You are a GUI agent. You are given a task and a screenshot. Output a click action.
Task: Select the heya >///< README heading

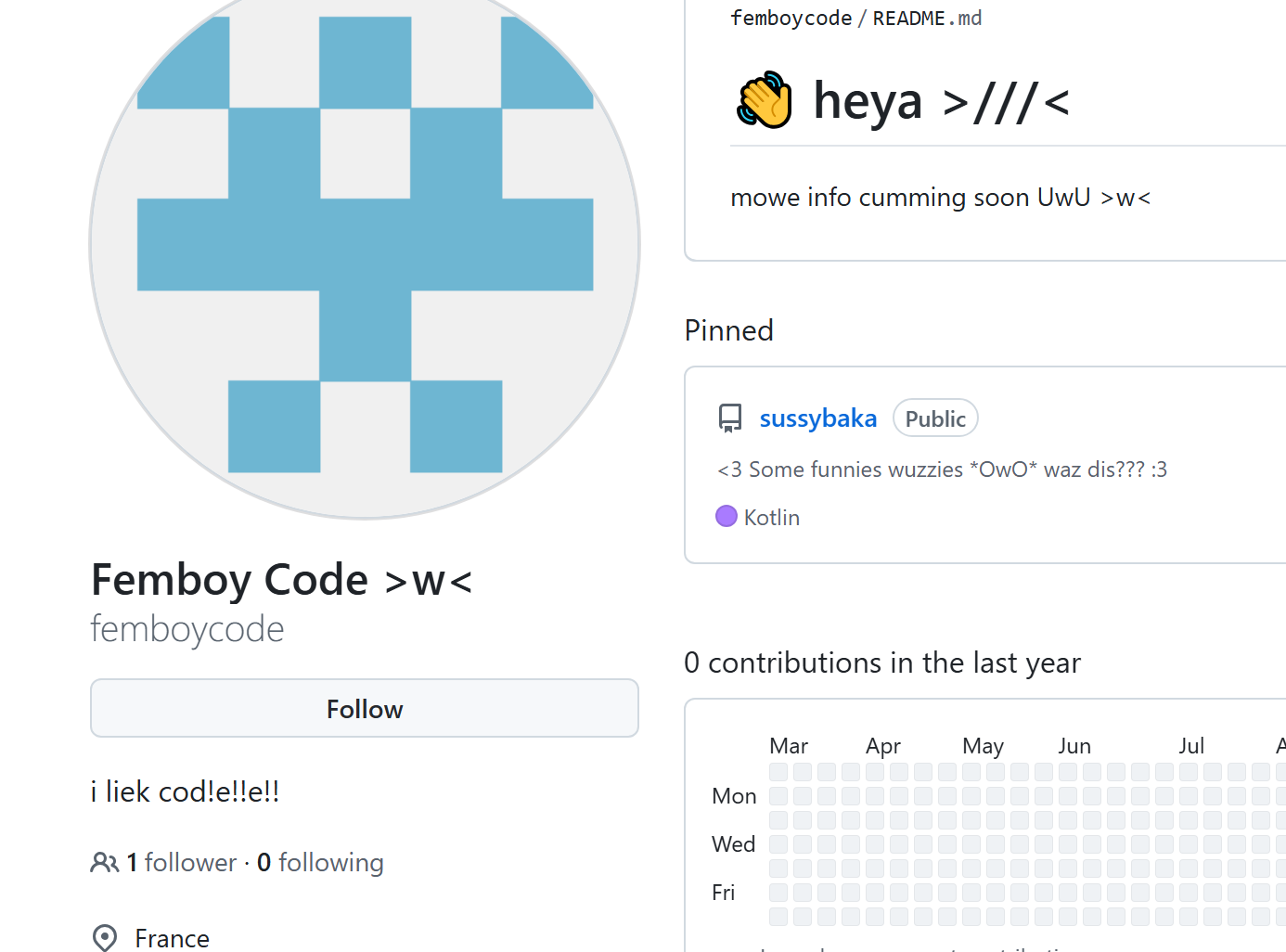click(940, 100)
